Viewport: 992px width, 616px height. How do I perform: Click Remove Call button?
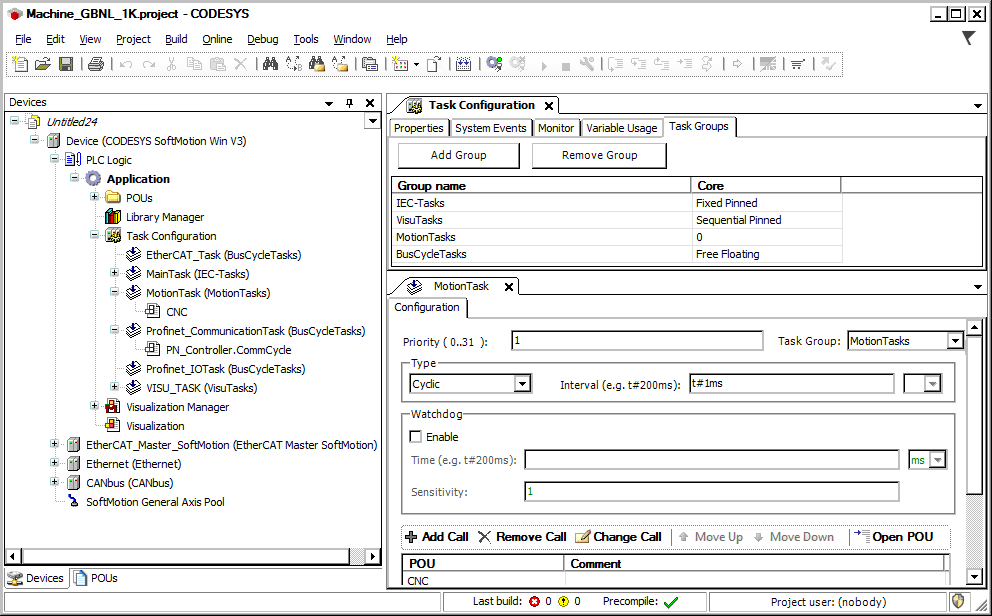(523, 537)
